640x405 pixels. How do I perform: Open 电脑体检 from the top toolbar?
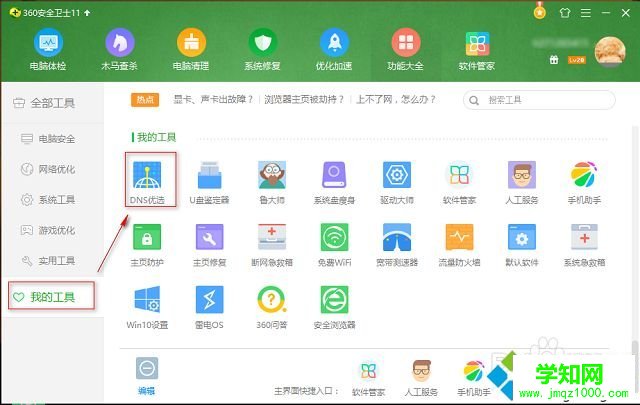(48, 50)
